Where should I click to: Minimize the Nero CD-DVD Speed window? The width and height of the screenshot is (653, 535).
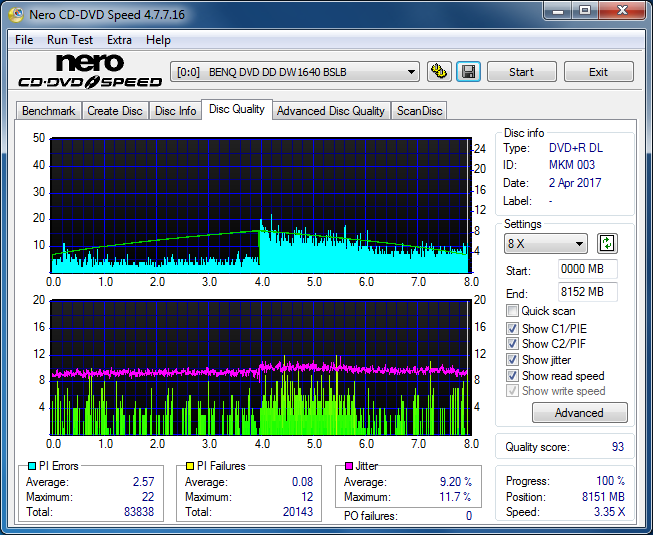(x=558, y=10)
